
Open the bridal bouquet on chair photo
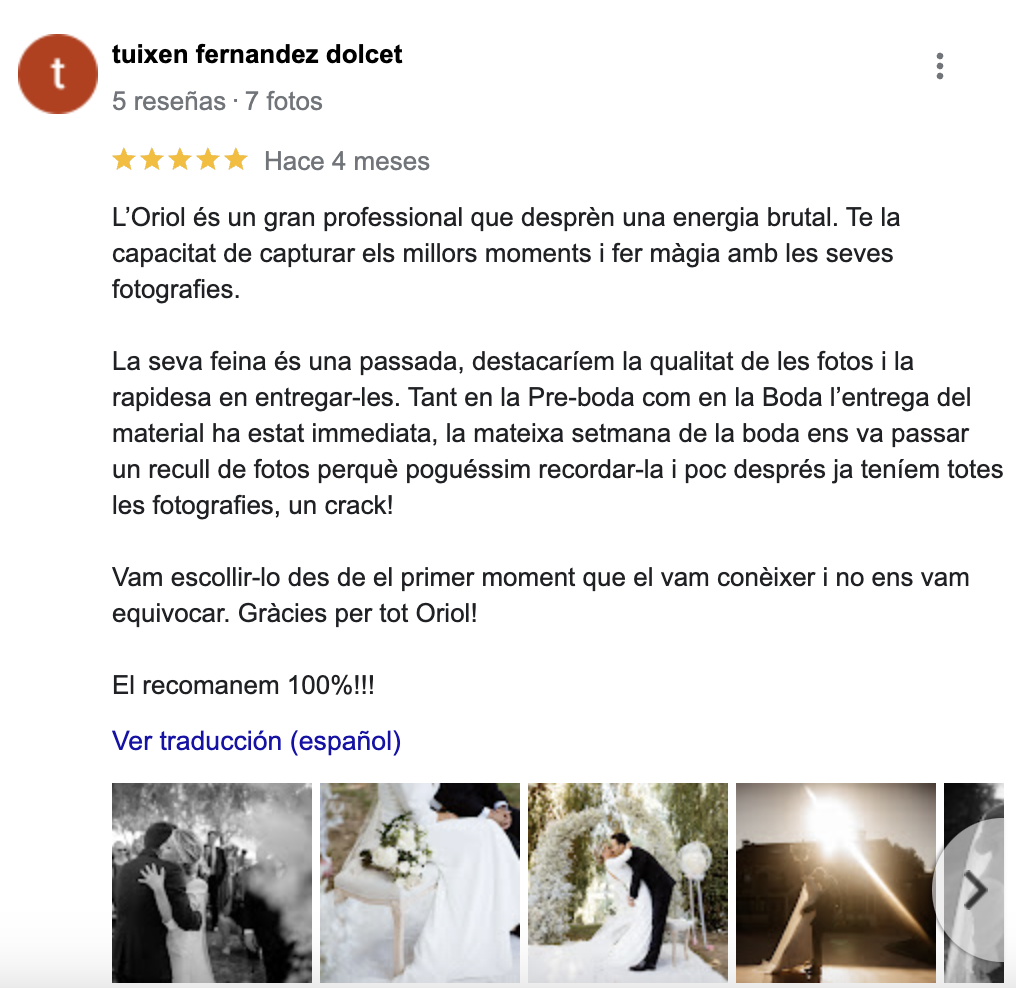[x=420, y=882]
